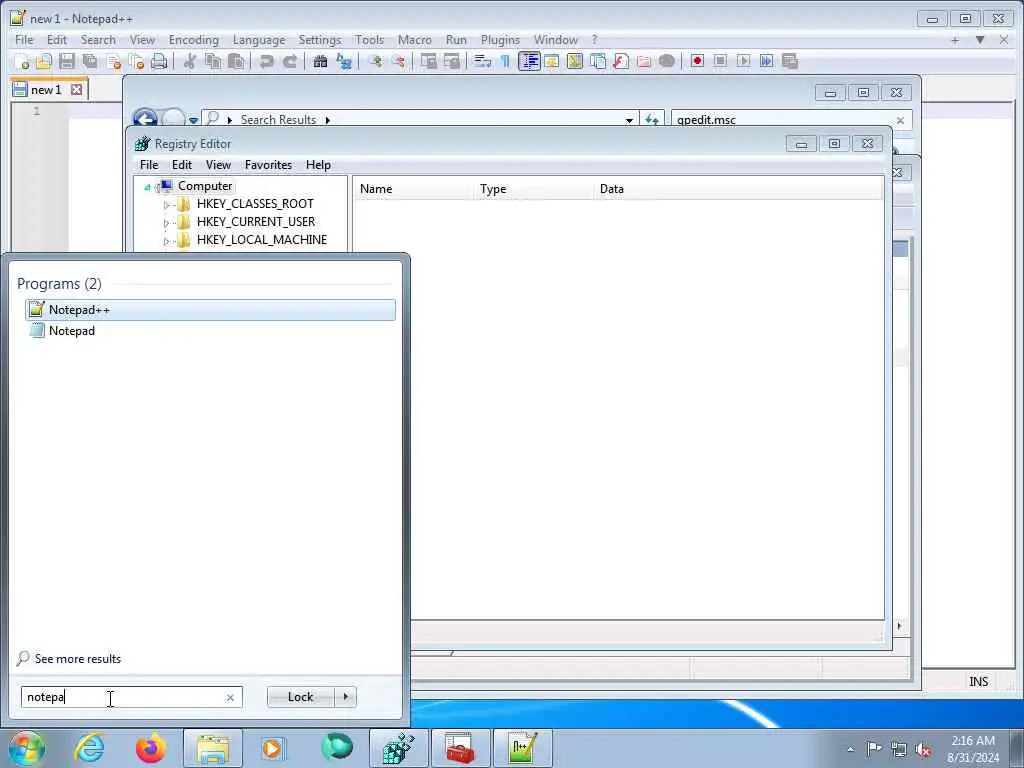Click the Print icon in Notepad++ toolbar
This screenshot has width=1024, height=768.
click(159, 61)
